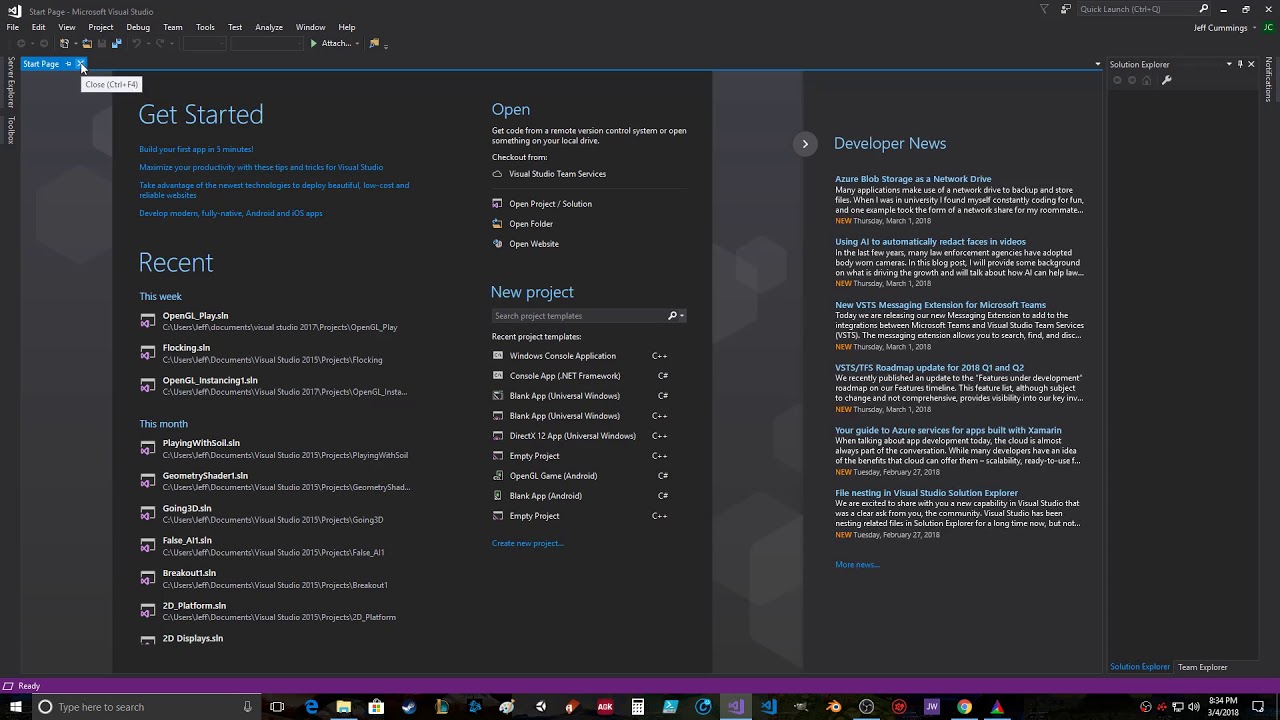Select the OpenGL Game (Android) template
The height and width of the screenshot is (720, 1280).
pos(581,476)
